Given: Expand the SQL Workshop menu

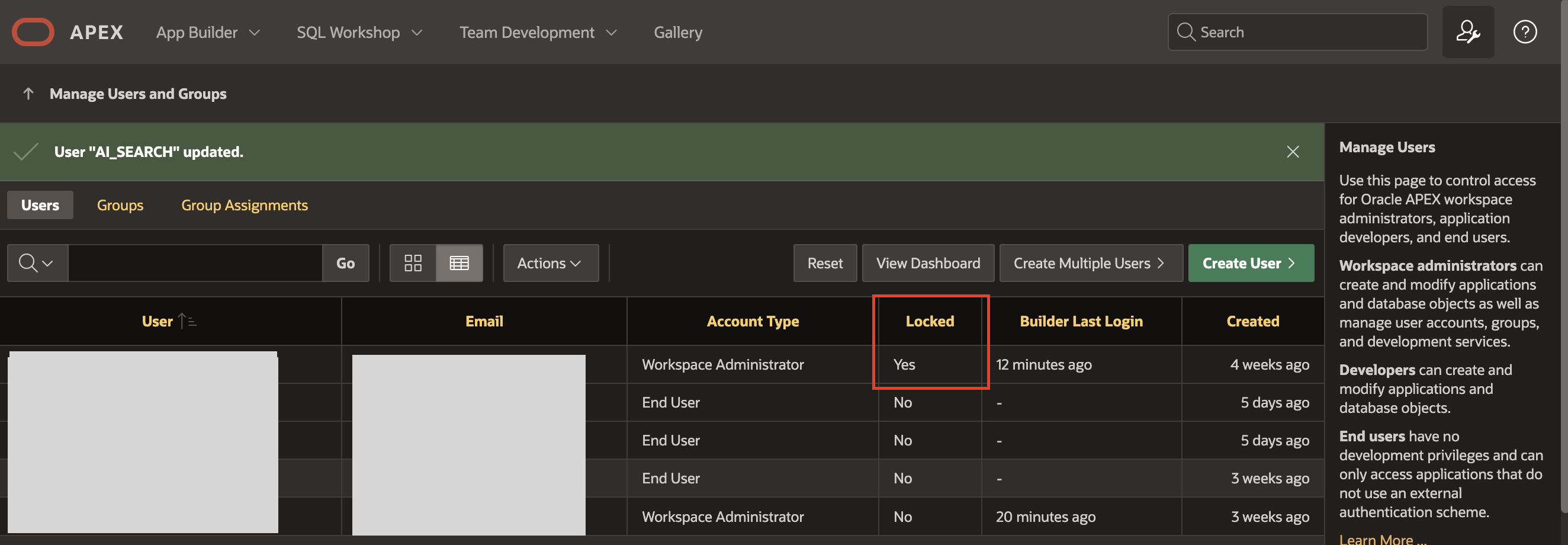Looking at the screenshot, I should point(359,32).
